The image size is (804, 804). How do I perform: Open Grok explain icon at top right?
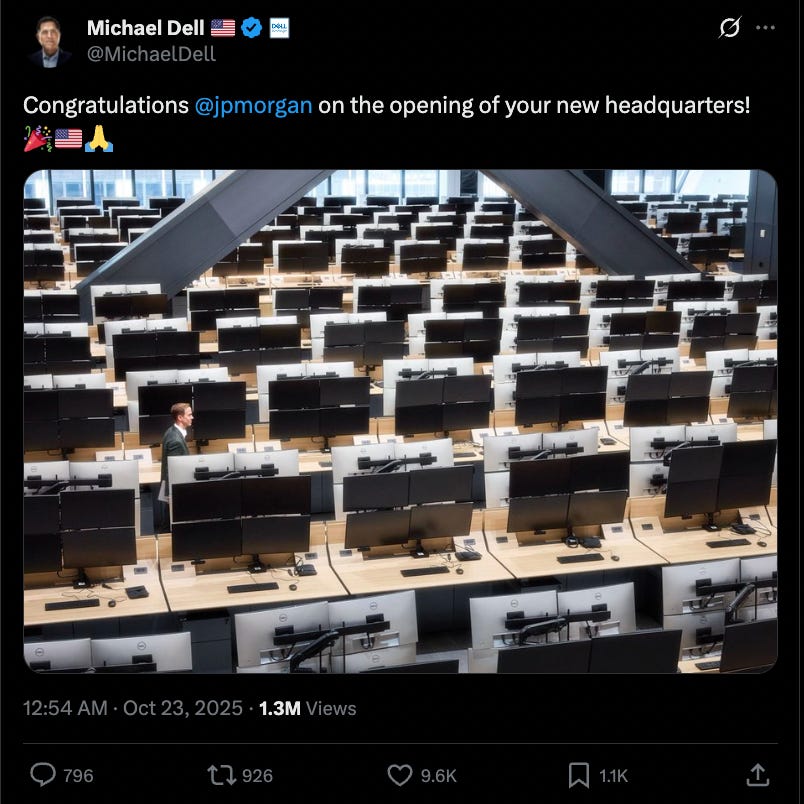(x=729, y=27)
